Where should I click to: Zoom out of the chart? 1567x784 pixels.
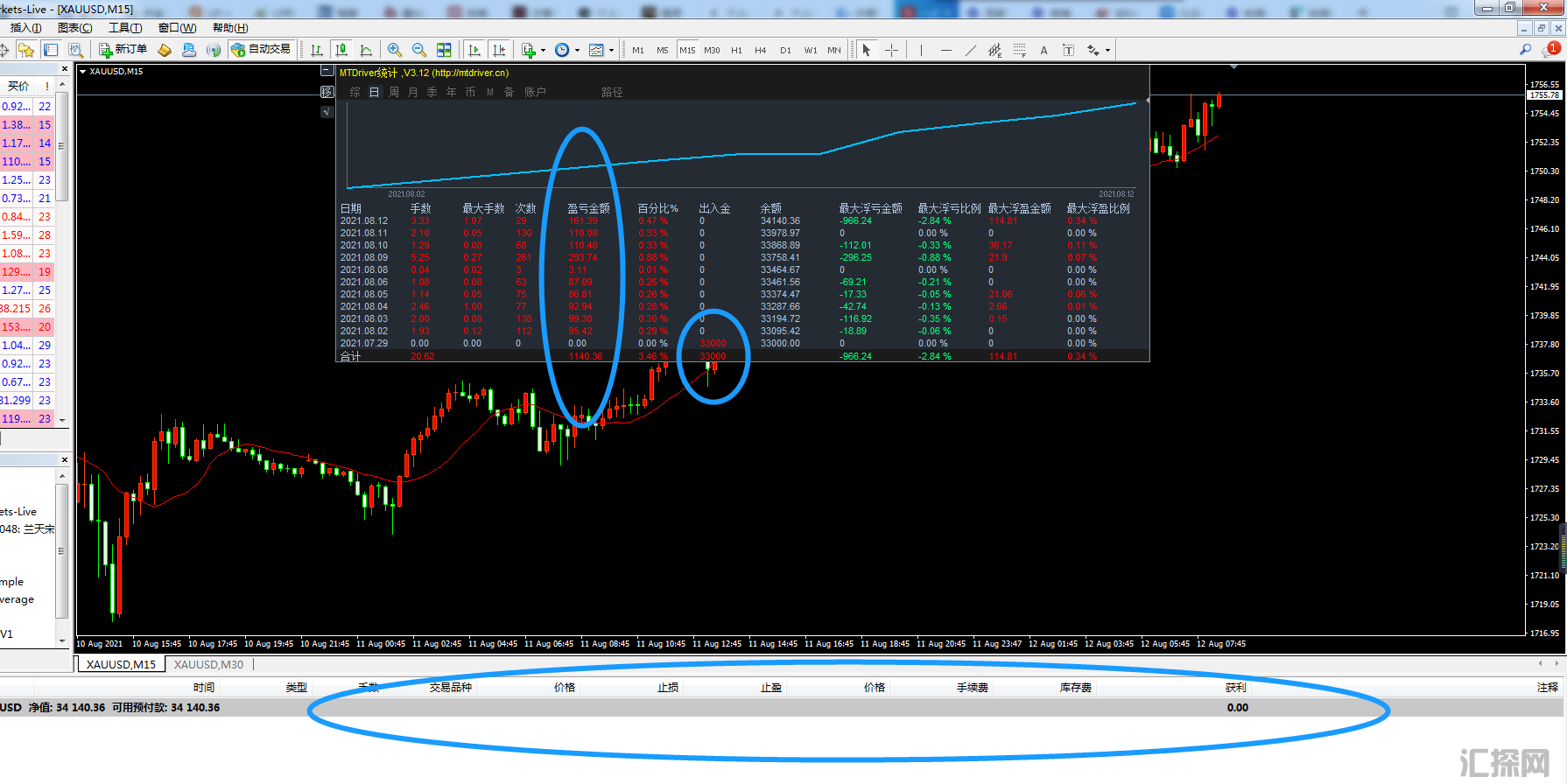click(419, 50)
